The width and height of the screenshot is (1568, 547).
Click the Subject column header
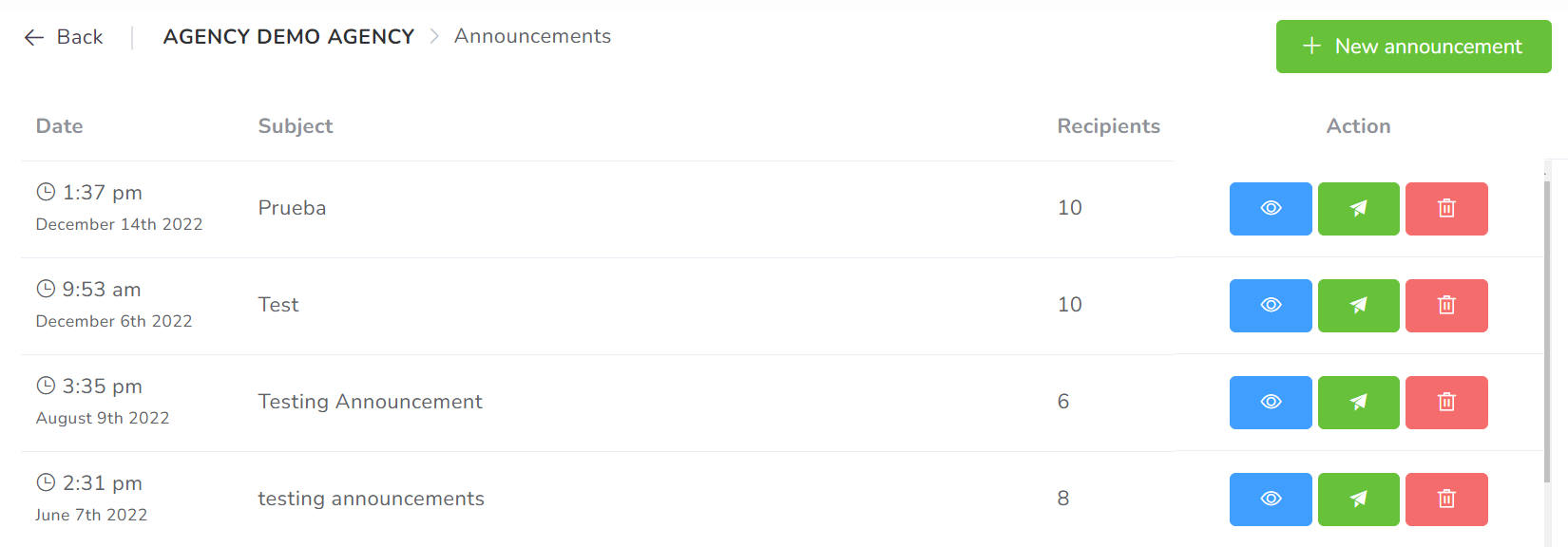click(x=296, y=126)
